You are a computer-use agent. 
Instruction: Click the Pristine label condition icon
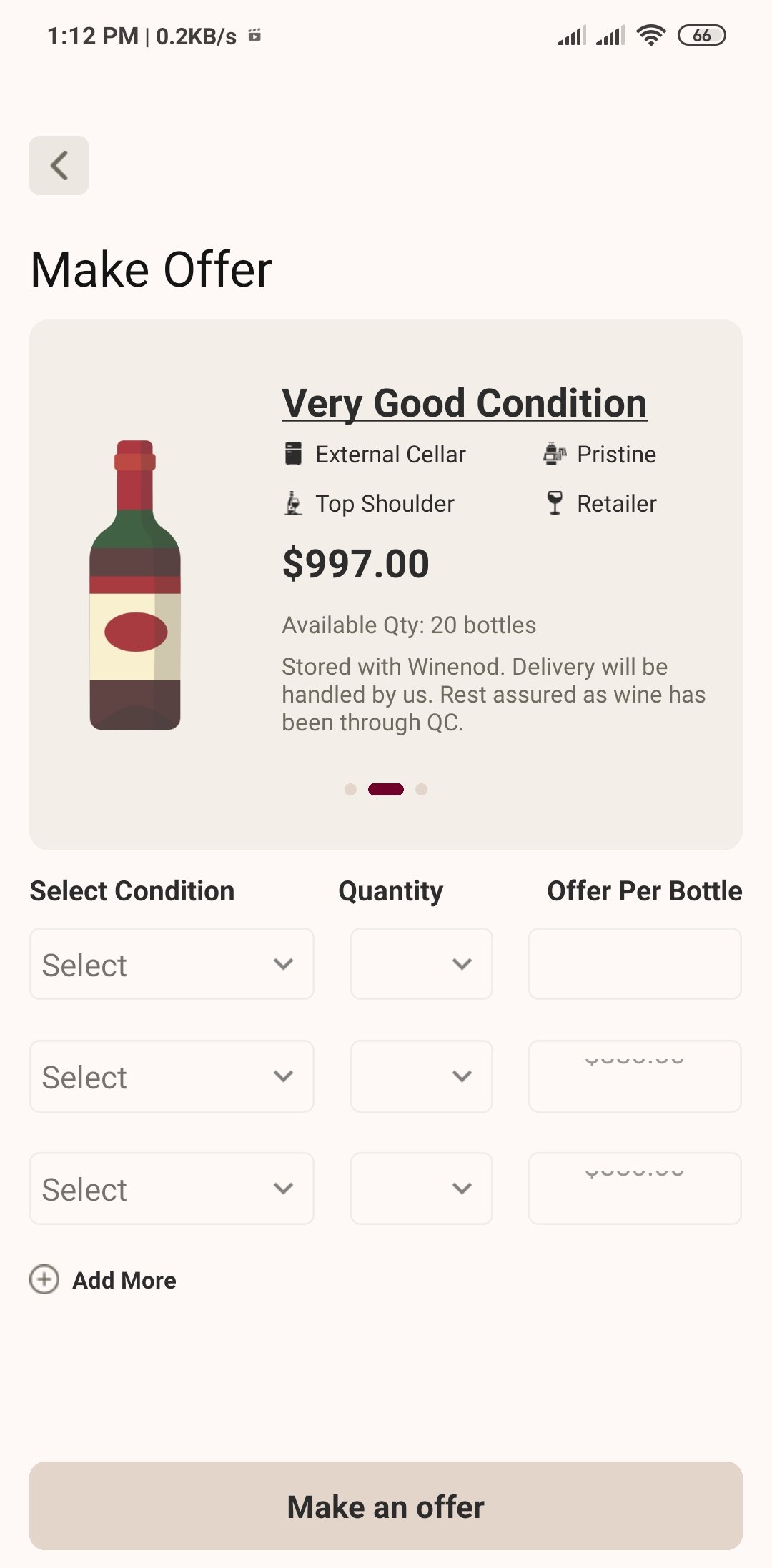pos(555,454)
